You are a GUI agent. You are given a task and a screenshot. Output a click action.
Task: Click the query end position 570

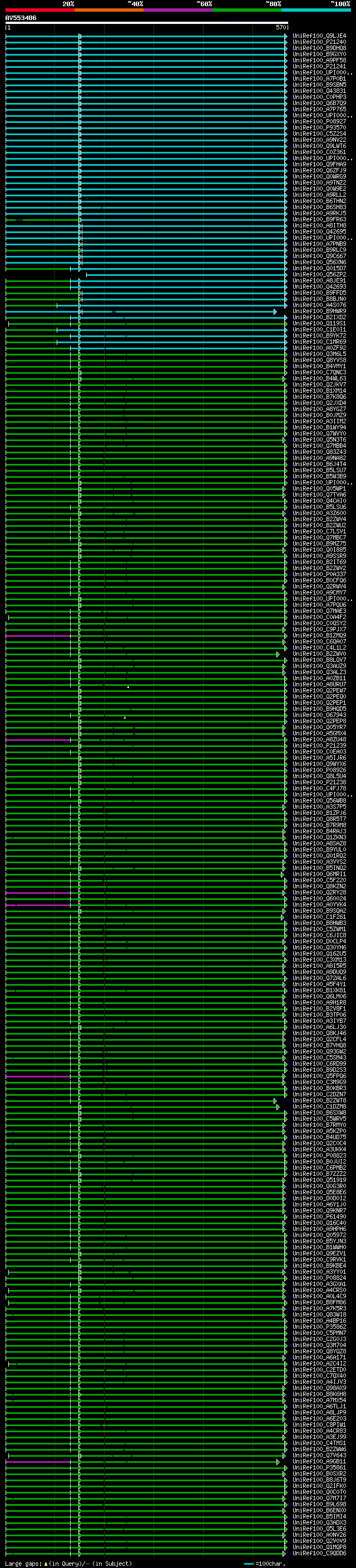[x=280, y=28]
